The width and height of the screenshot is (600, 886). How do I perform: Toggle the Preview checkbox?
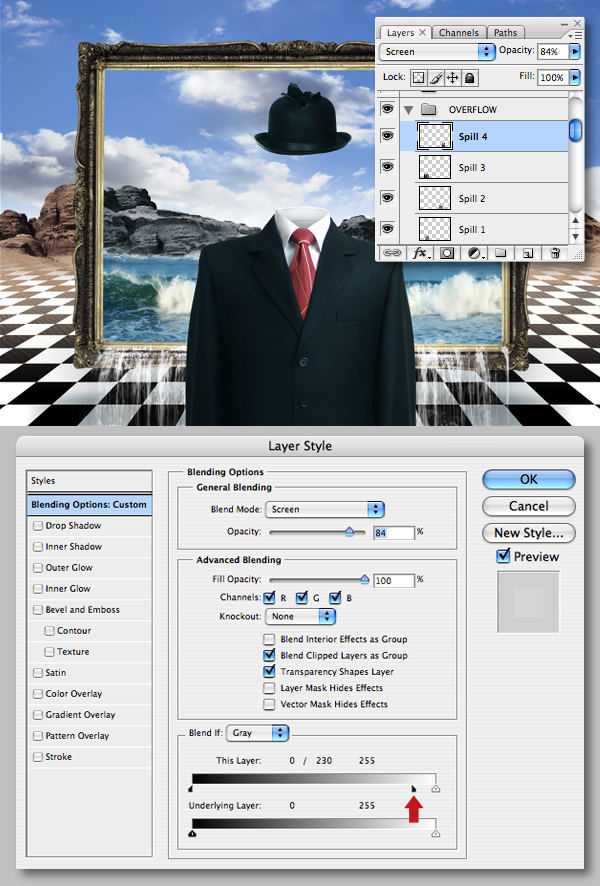(503, 556)
